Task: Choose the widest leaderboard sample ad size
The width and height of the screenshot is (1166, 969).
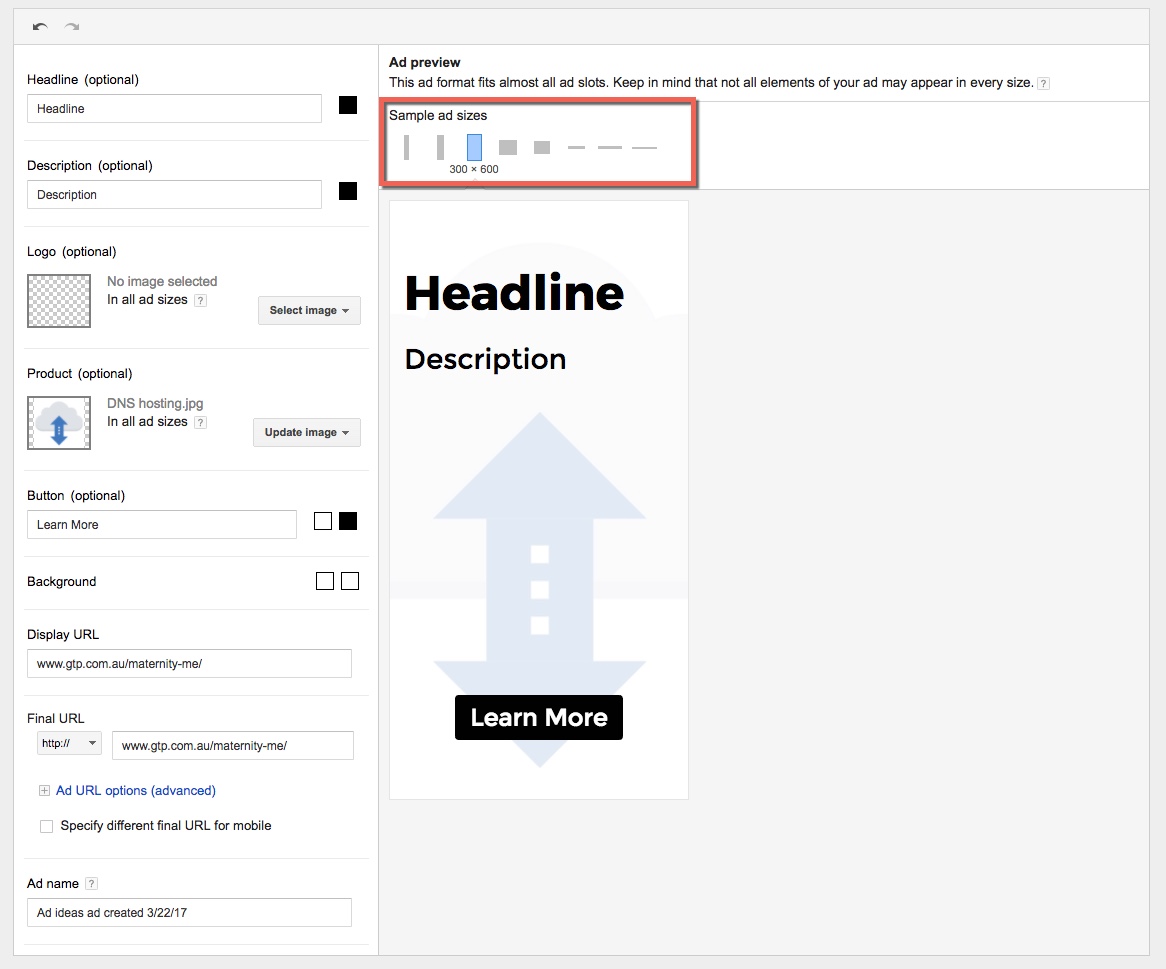Action: [x=644, y=148]
